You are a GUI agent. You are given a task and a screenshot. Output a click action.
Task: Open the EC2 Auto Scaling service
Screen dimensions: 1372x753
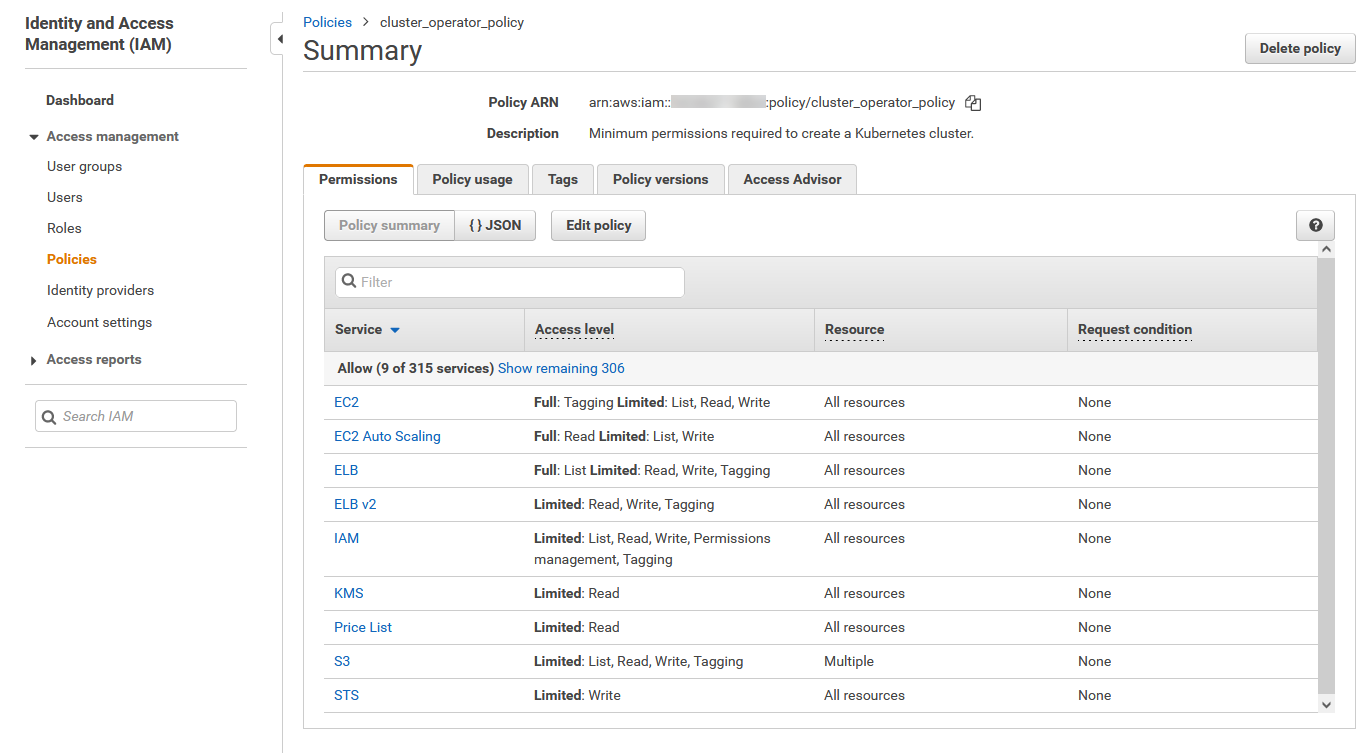click(387, 437)
